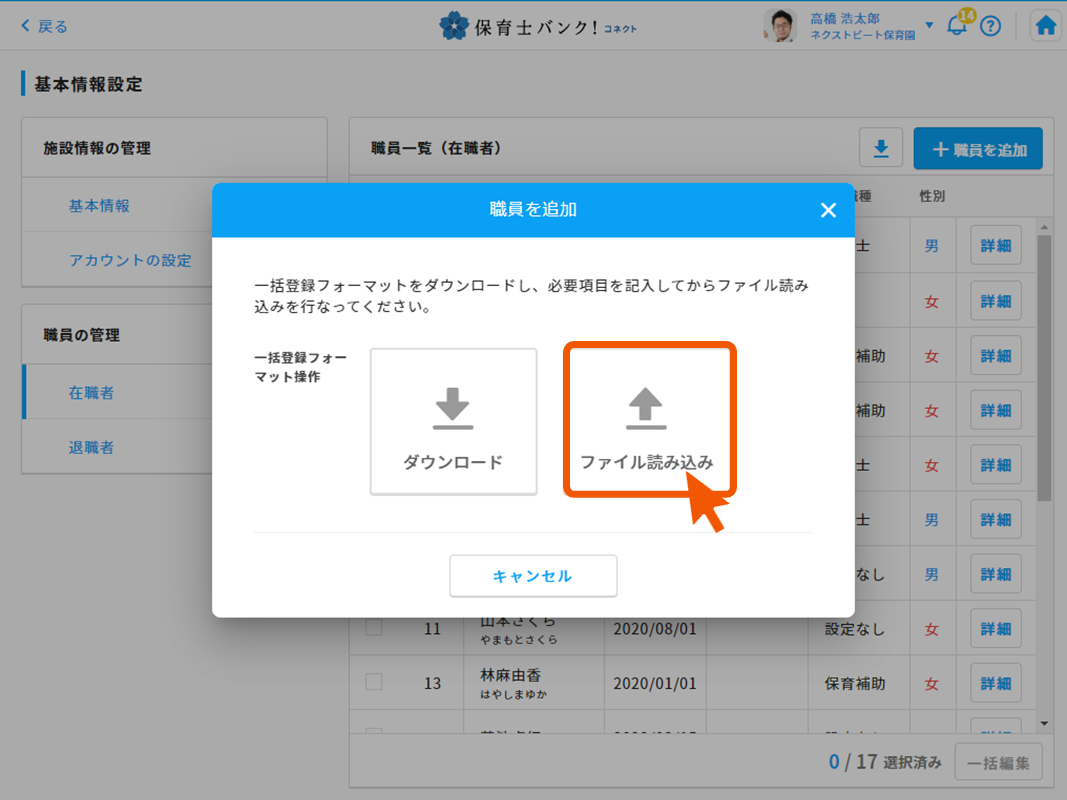Expand the user account dropdown arrow
This screenshot has height=800, width=1067.
(929, 26)
